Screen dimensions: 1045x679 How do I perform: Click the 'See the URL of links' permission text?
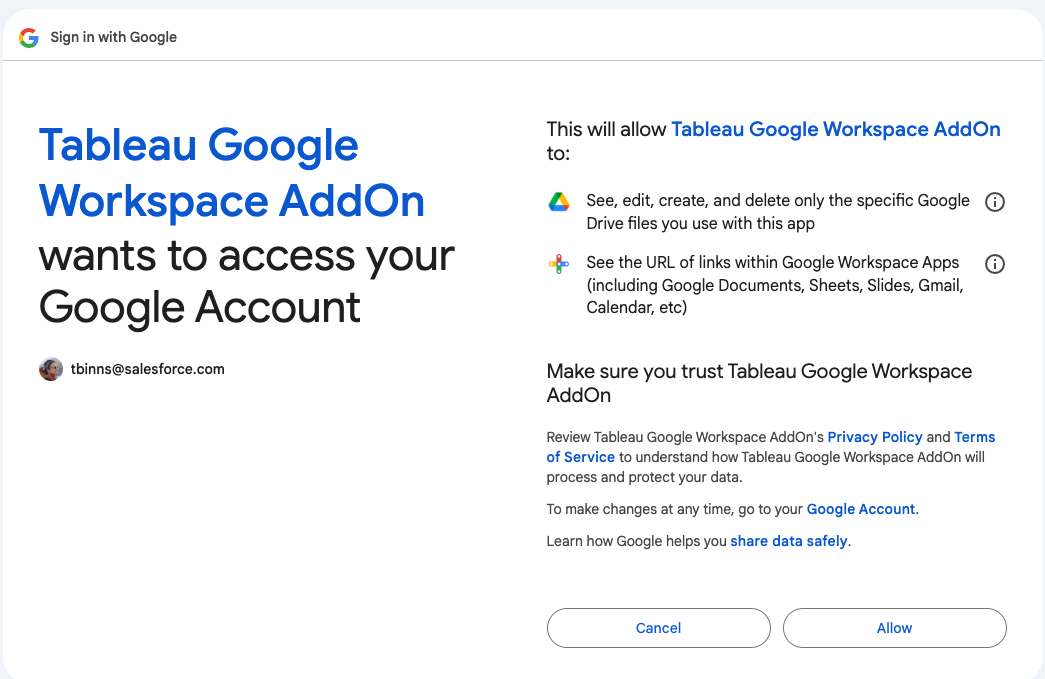click(x=775, y=285)
